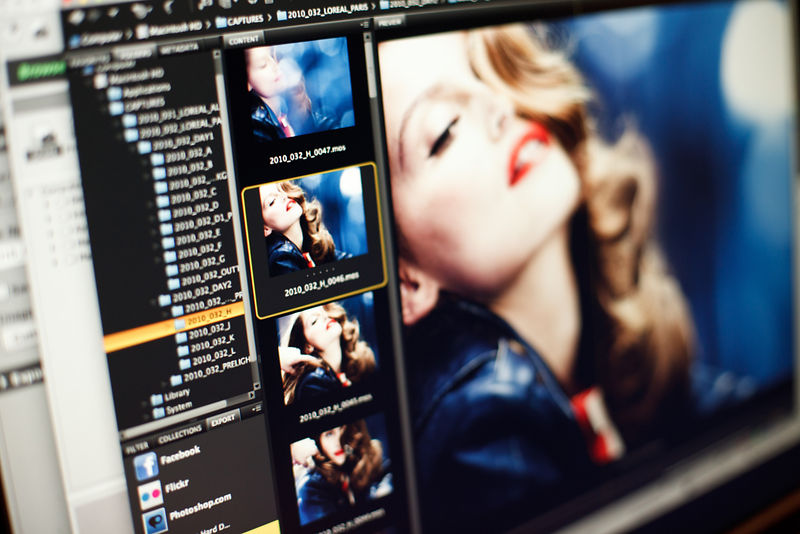Click the Flickr export icon

151,495
